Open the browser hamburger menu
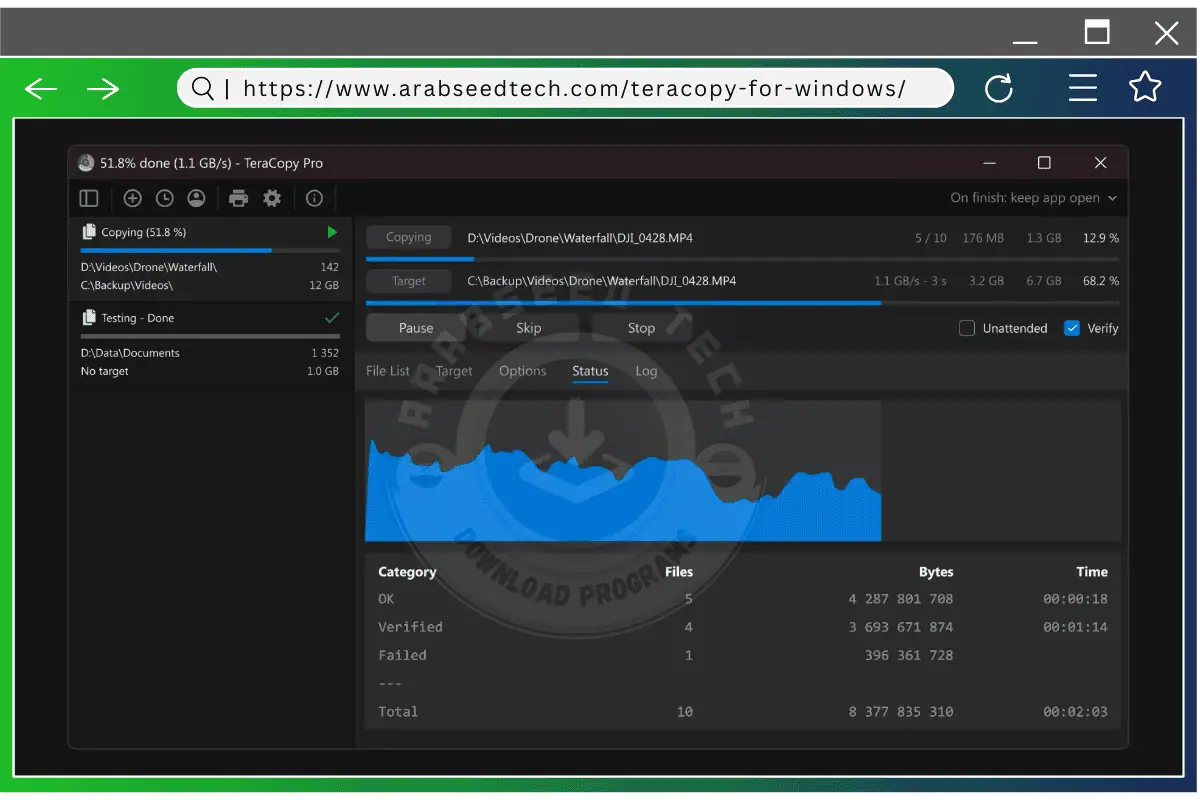This screenshot has height=800, width=1200. [1082, 88]
